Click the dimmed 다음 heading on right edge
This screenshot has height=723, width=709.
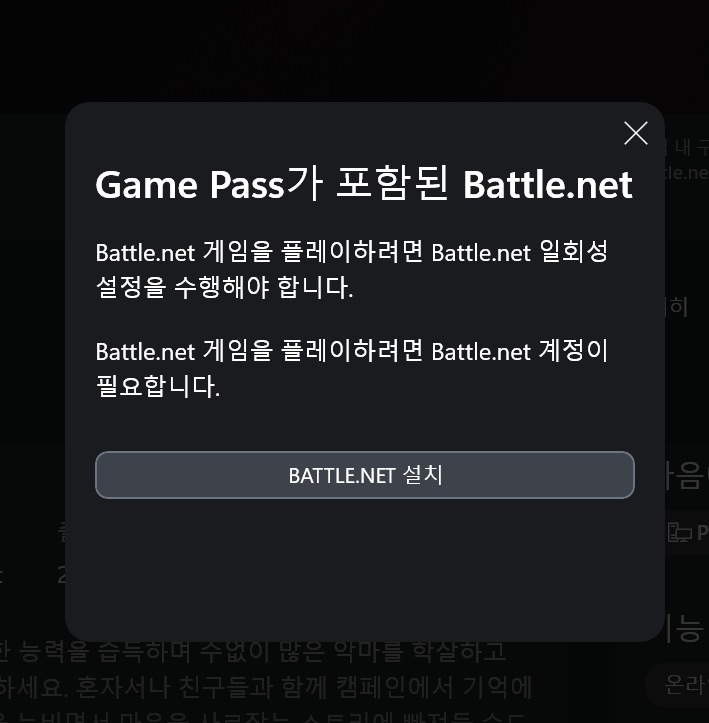click(x=687, y=476)
